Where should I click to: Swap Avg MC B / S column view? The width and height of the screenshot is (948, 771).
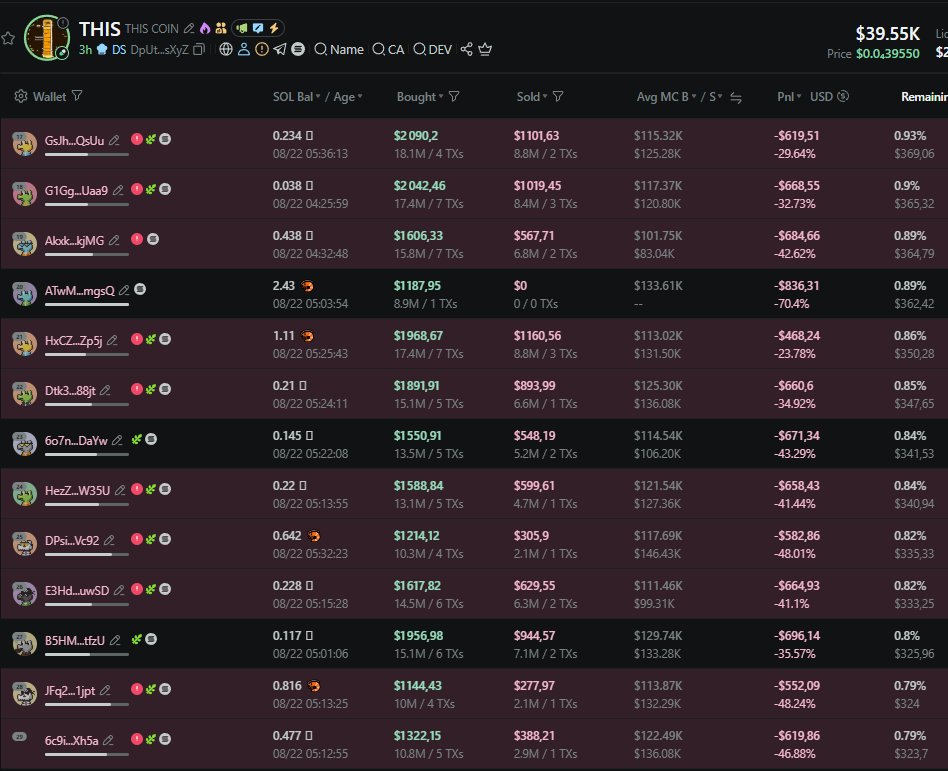736,97
